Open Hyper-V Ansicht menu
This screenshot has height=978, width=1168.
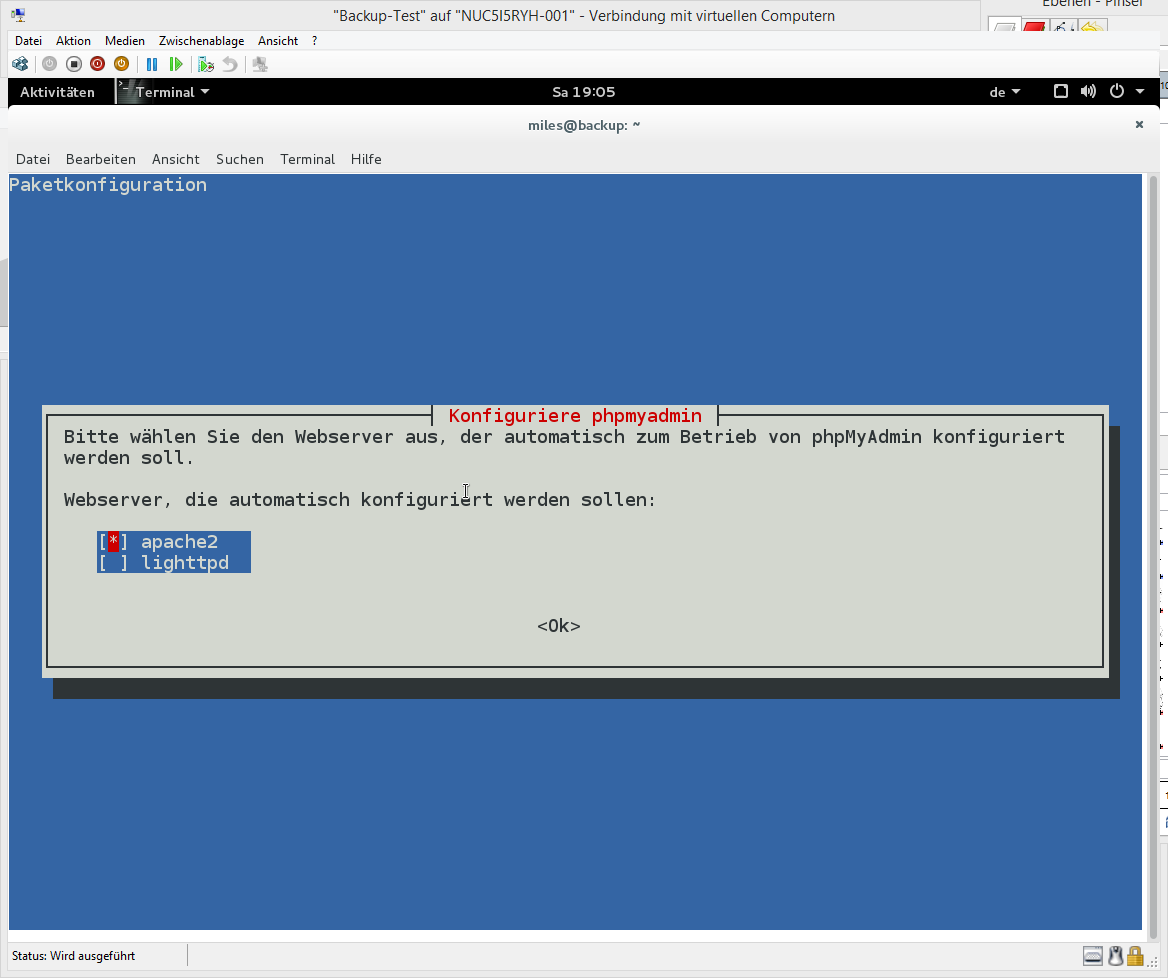coord(278,41)
